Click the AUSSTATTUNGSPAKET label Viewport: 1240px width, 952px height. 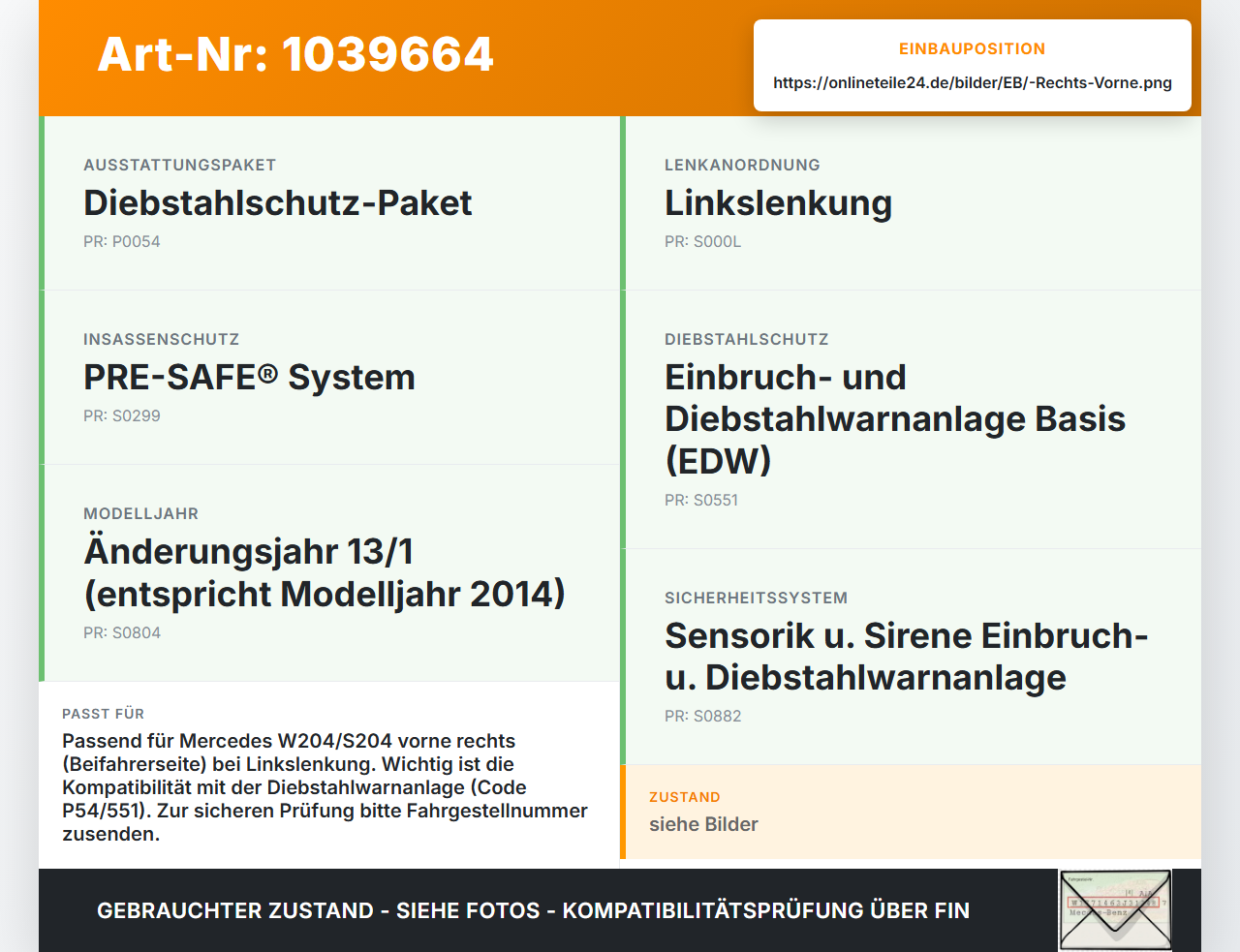click(180, 166)
